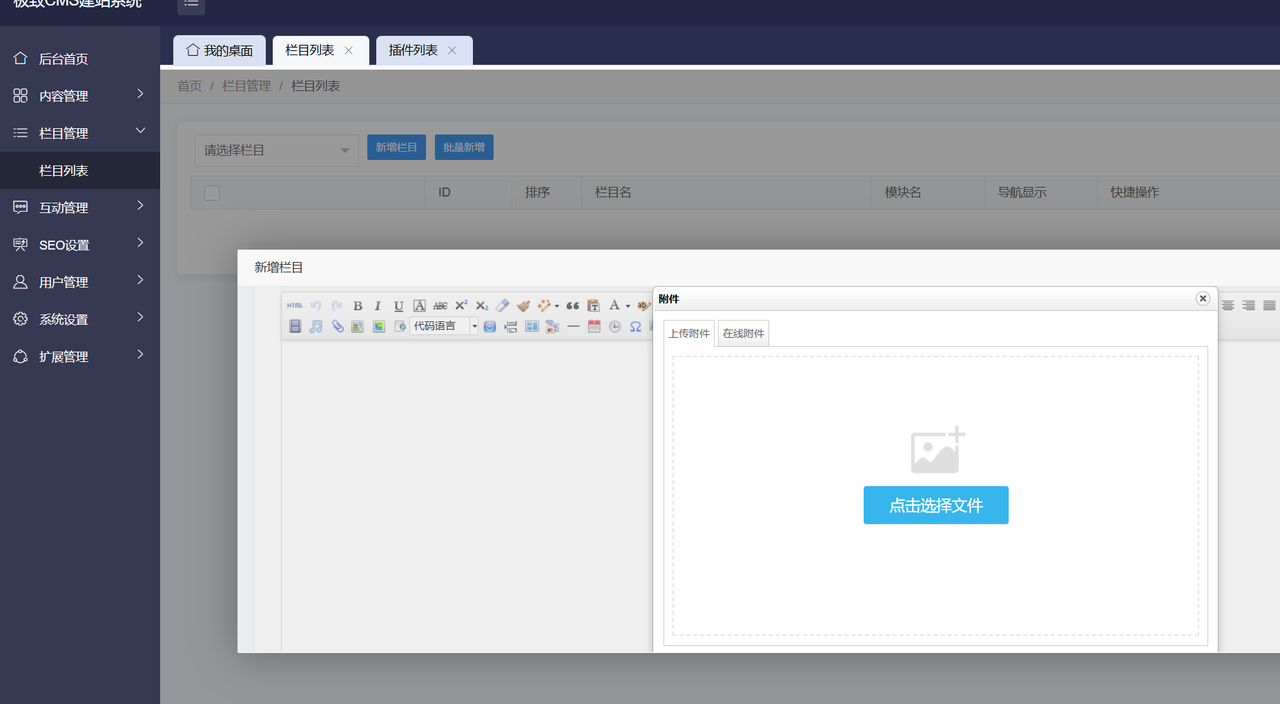Screen dimensions: 1280x704
Task: Expand the SEO设置 sidebar menu
Action: tap(80, 245)
